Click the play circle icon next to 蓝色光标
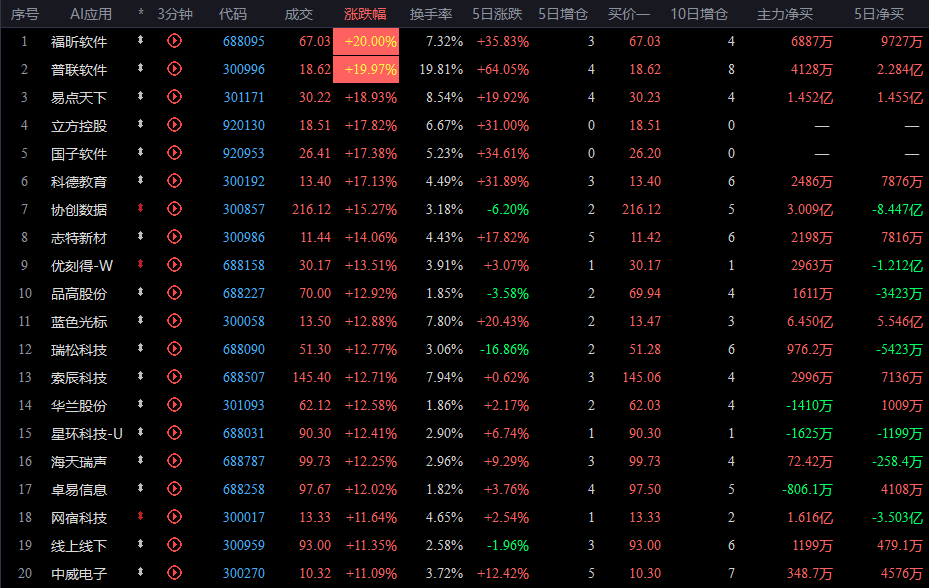 pos(174,321)
